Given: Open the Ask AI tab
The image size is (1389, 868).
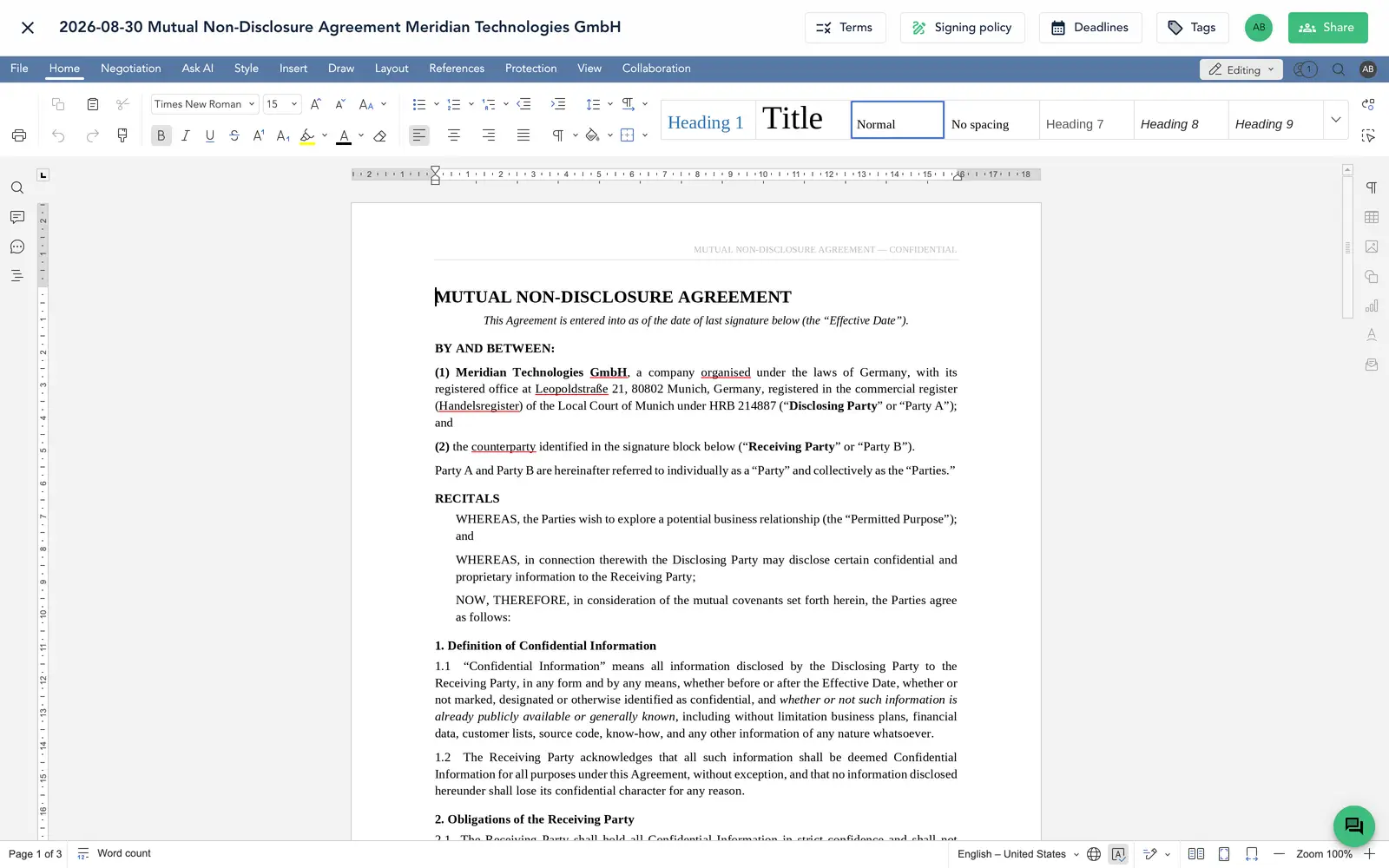Looking at the screenshot, I should point(197,69).
